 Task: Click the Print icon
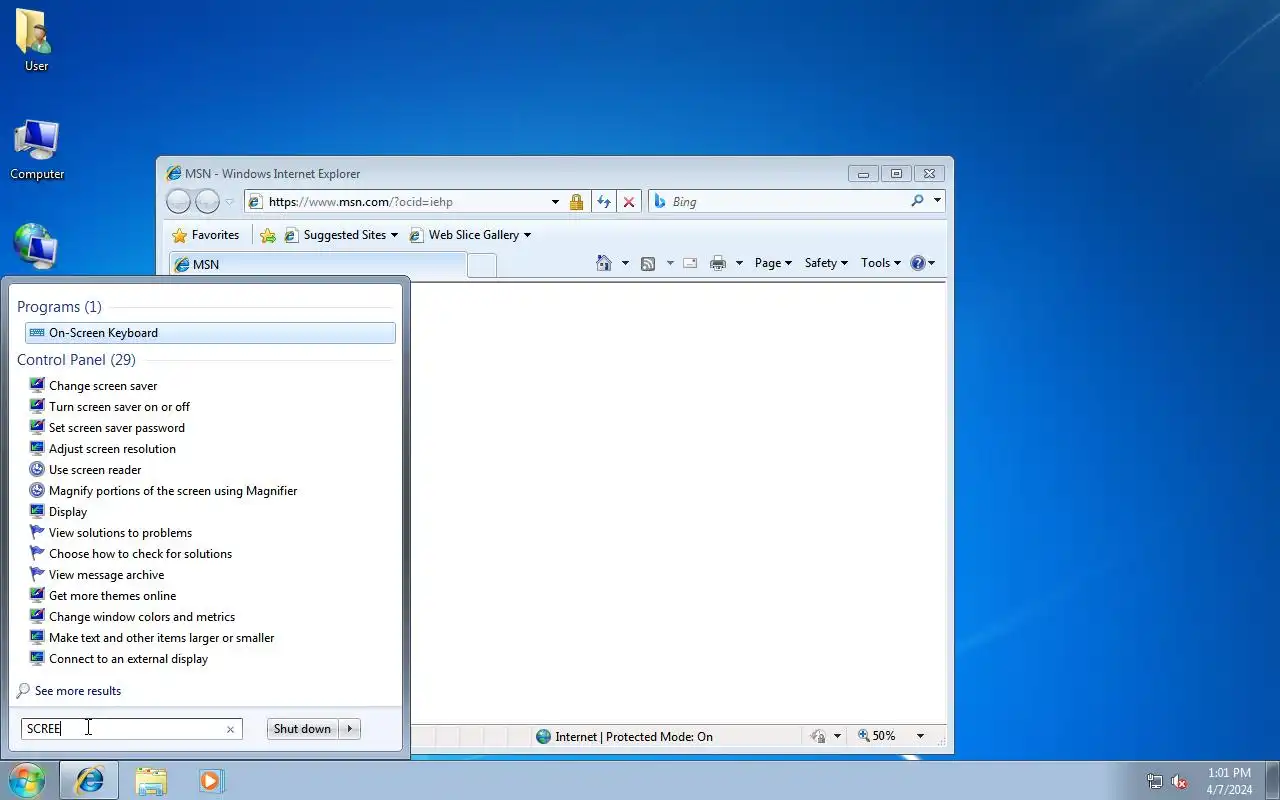(718, 263)
